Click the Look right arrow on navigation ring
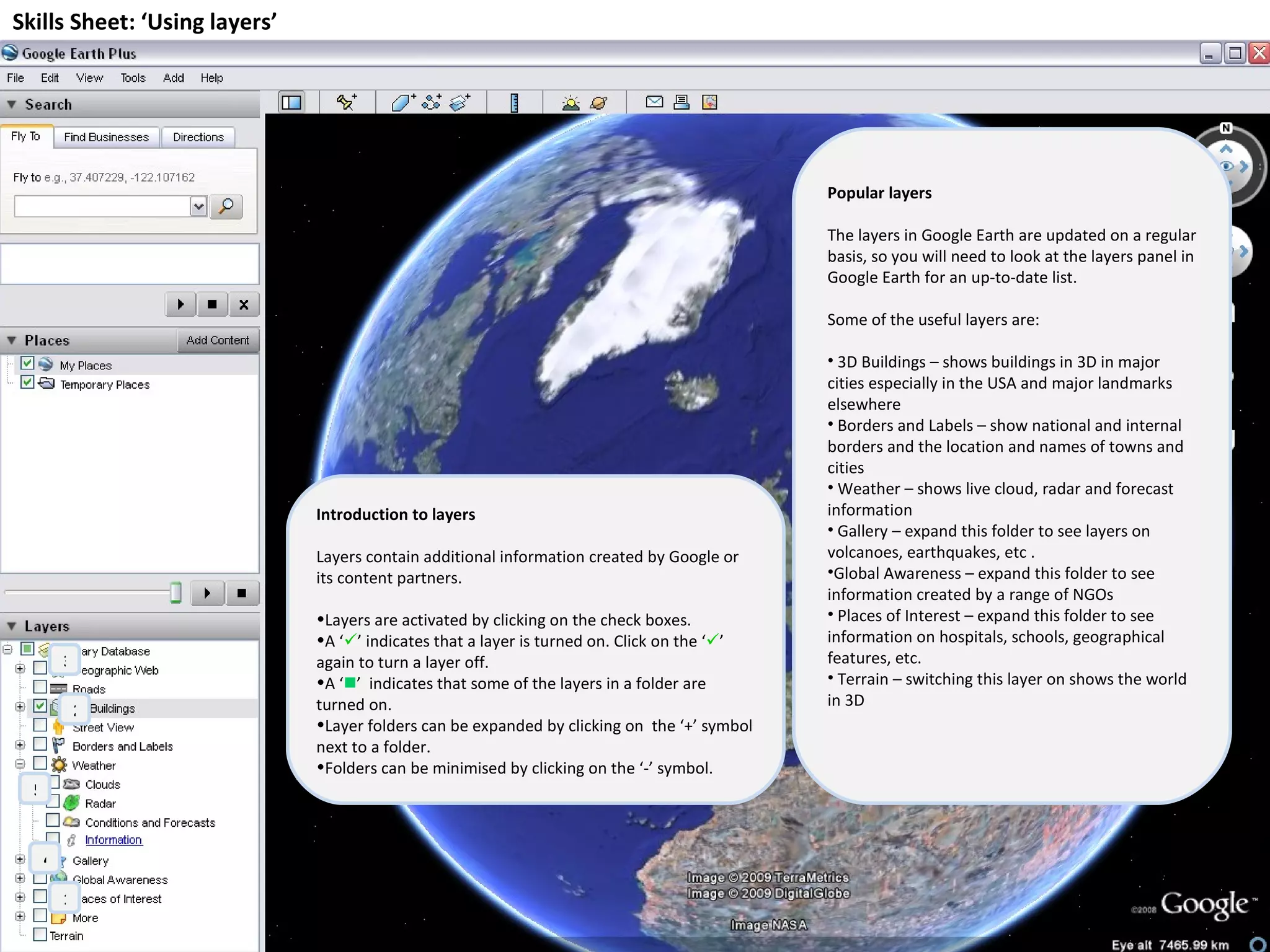 point(1244,166)
